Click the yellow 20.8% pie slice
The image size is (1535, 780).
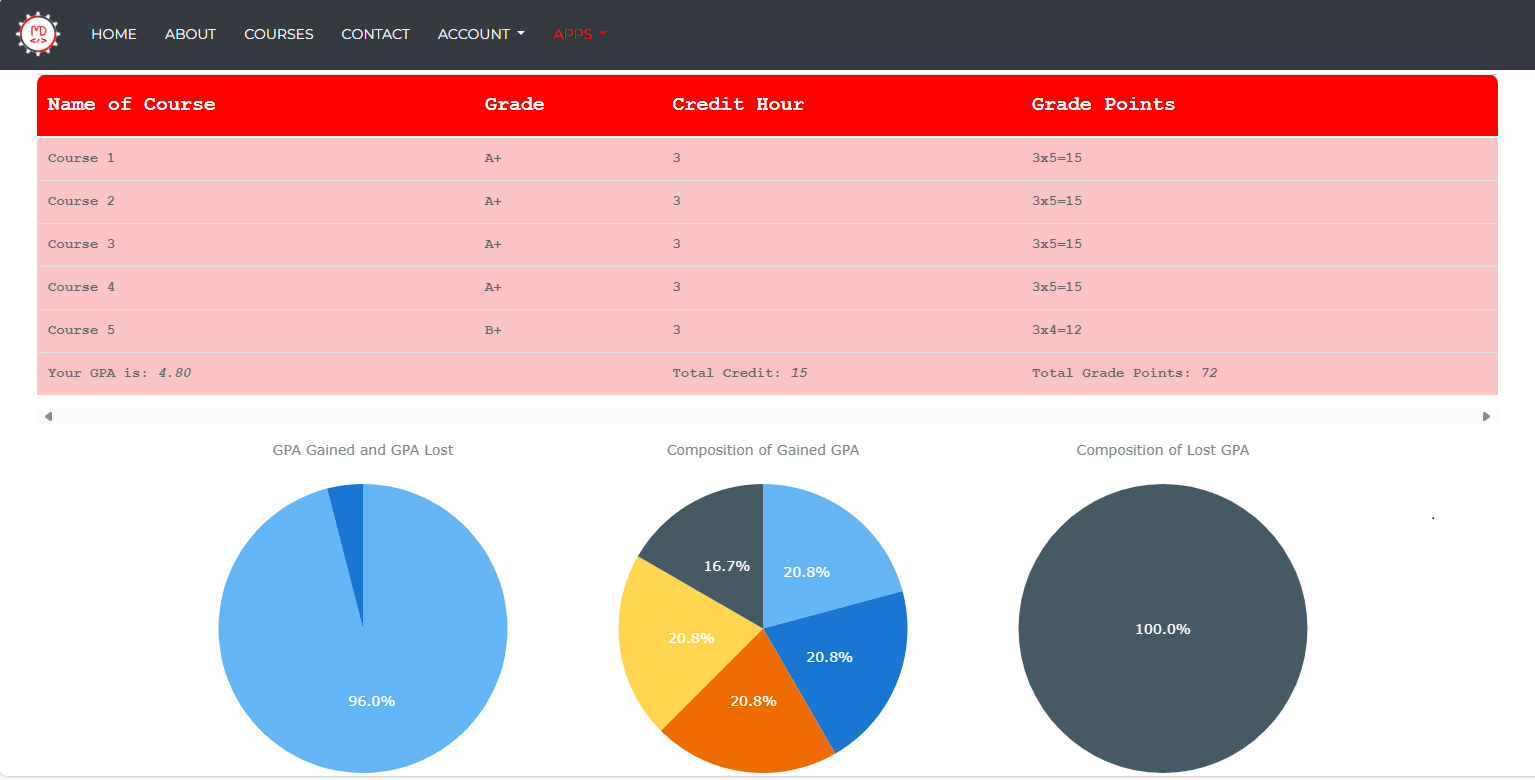coord(670,640)
